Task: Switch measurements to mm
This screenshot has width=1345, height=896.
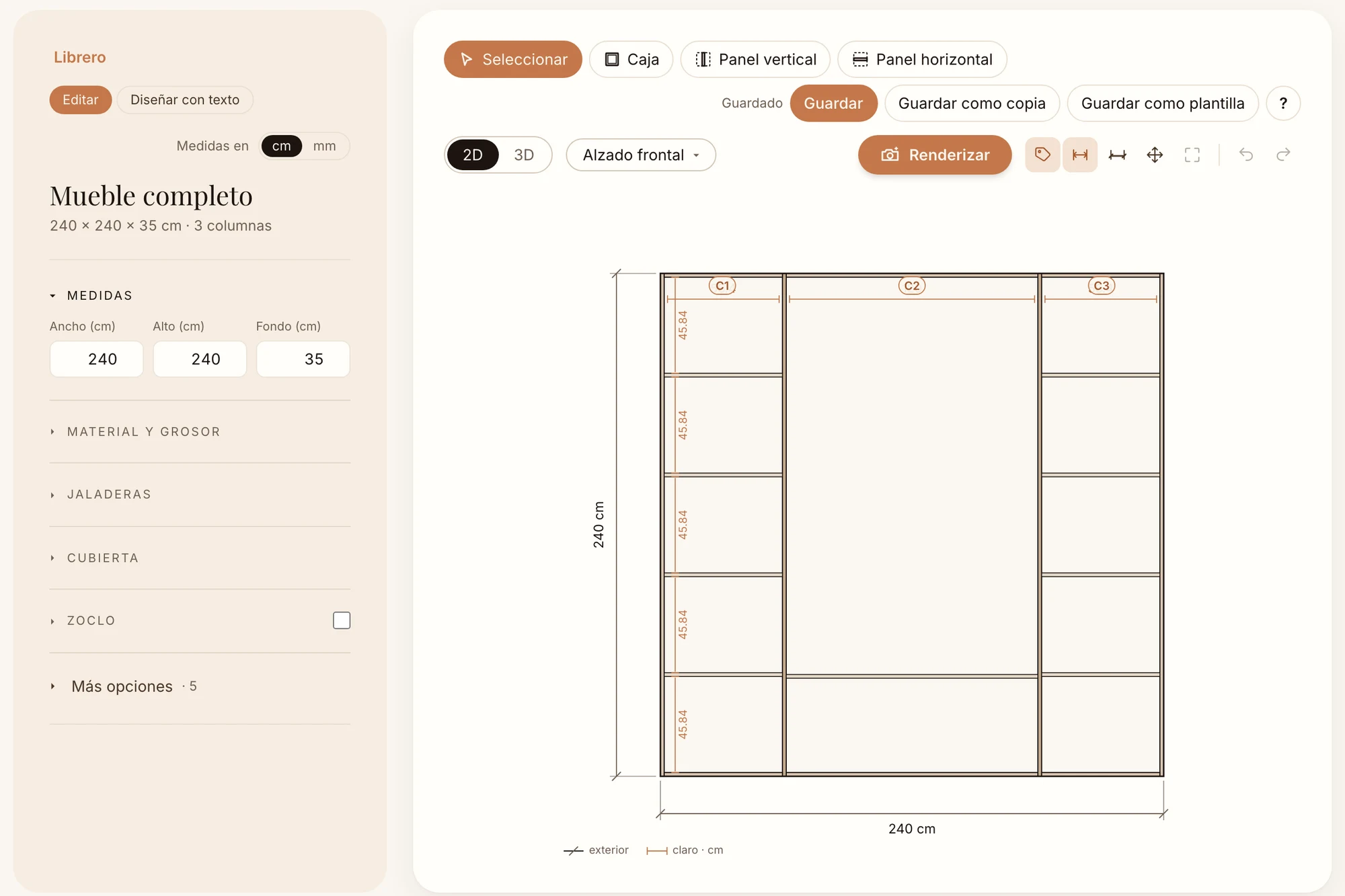Action: click(x=324, y=146)
